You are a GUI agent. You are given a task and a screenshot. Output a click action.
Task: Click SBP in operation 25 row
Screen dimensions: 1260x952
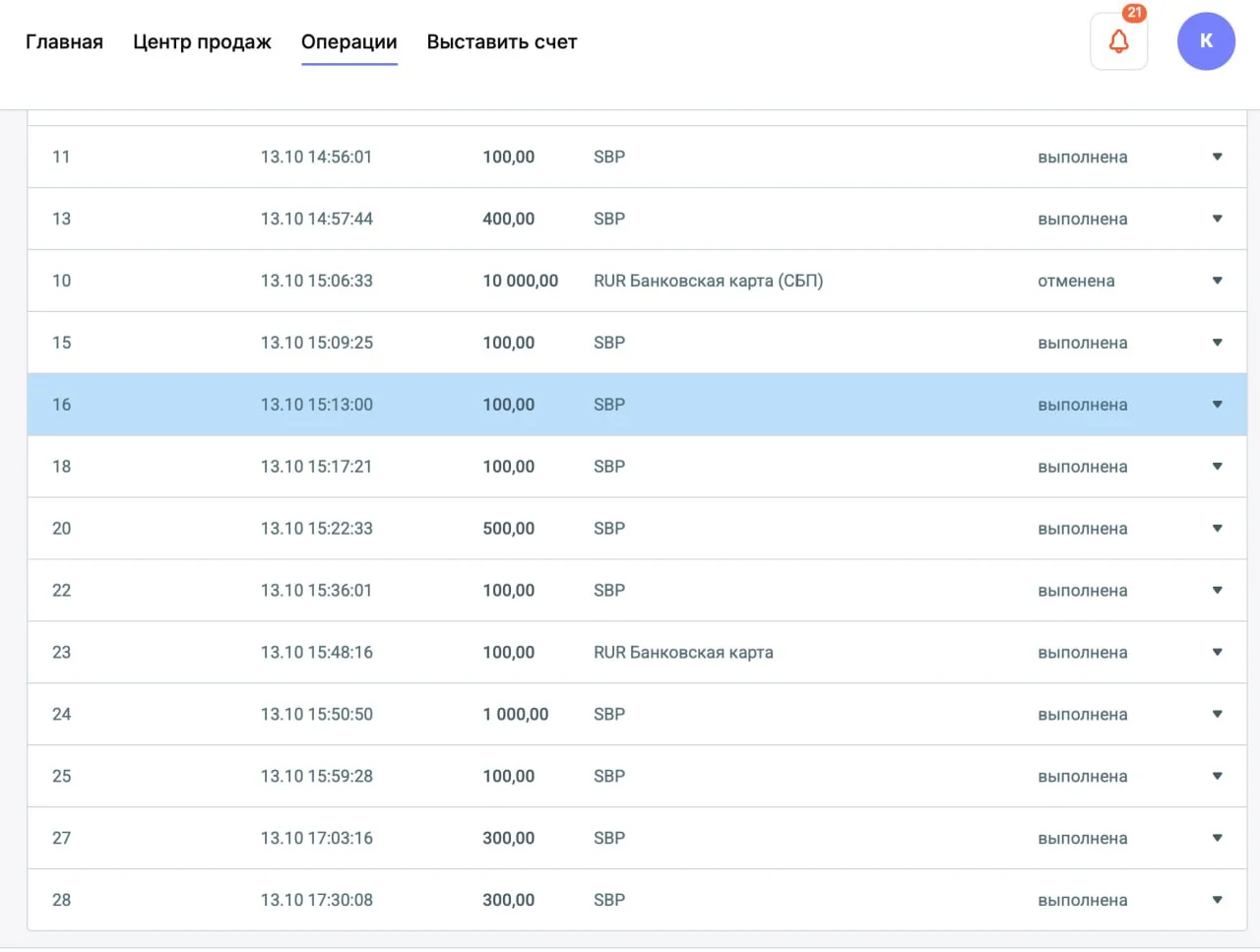point(609,777)
